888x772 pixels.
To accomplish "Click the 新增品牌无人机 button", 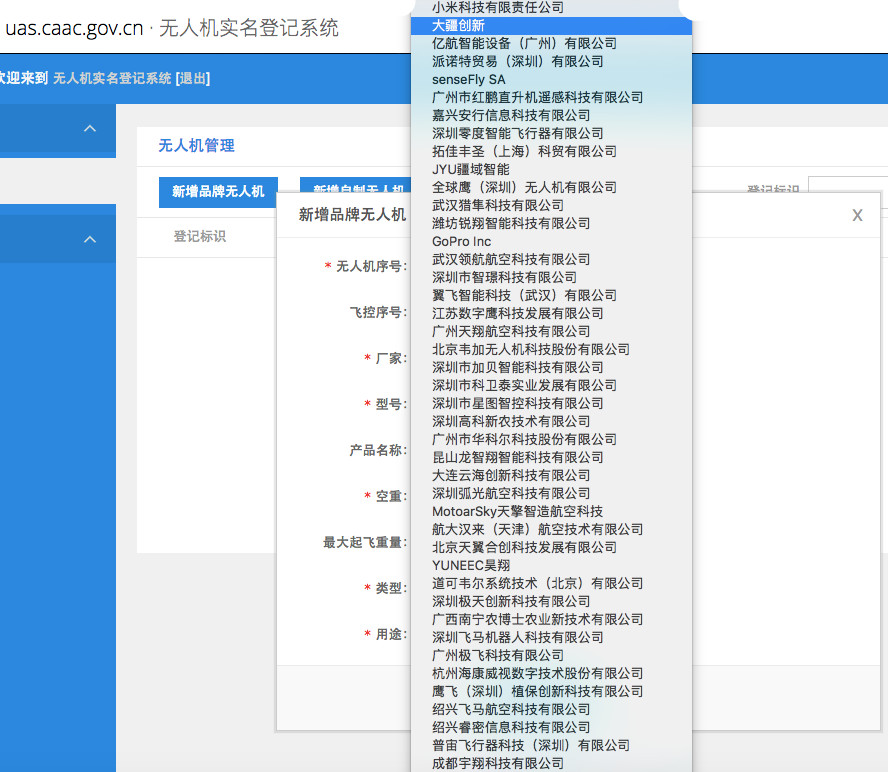I will (218, 191).
